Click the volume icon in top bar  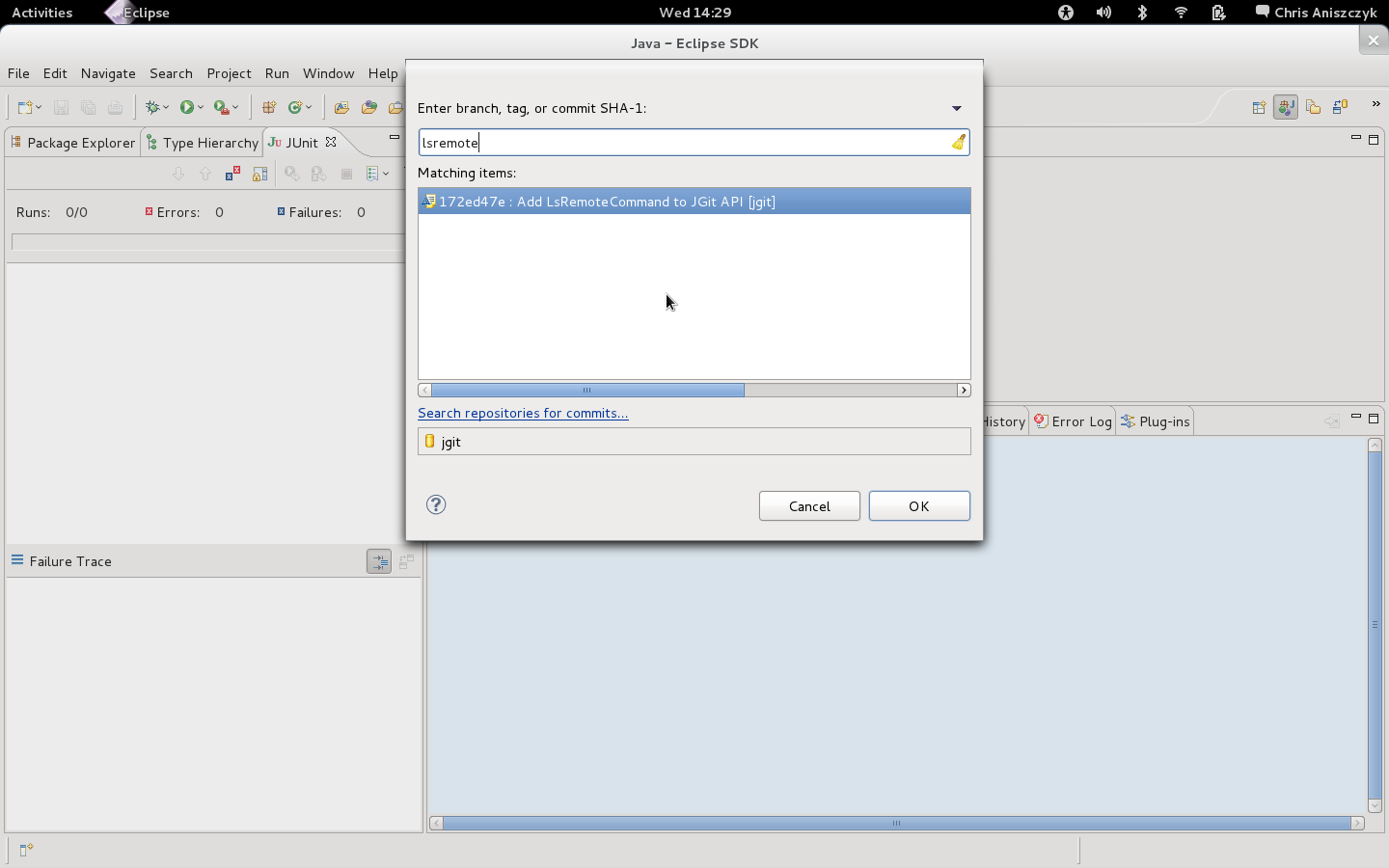(1103, 13)
